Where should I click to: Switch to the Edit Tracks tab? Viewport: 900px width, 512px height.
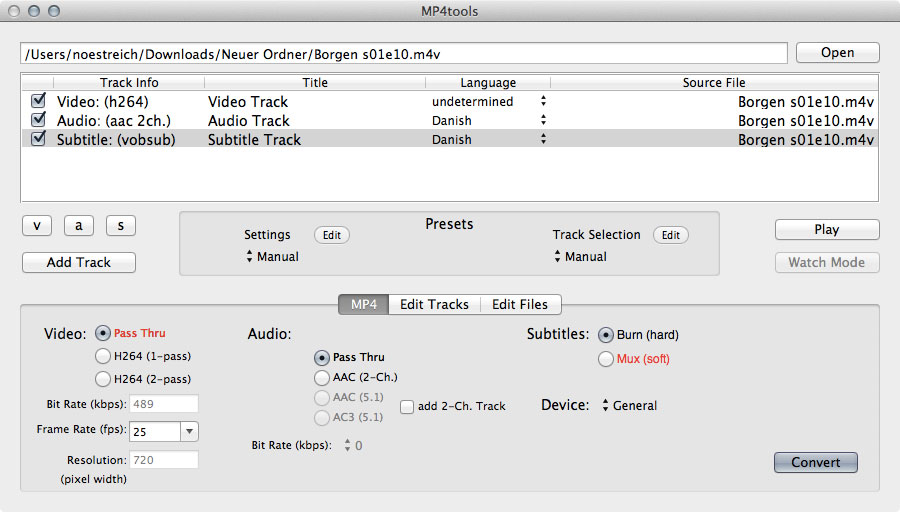[434, 304]
